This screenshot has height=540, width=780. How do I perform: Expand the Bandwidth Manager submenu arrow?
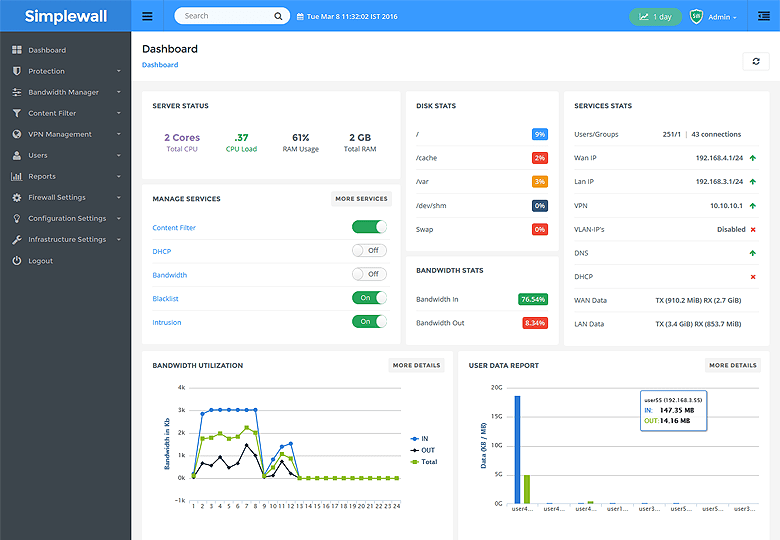point(118,92)
